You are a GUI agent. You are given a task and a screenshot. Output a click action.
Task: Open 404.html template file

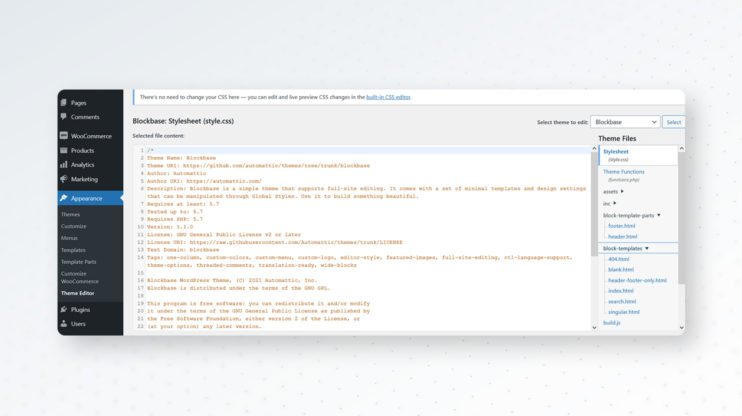(x=618, y=259)
